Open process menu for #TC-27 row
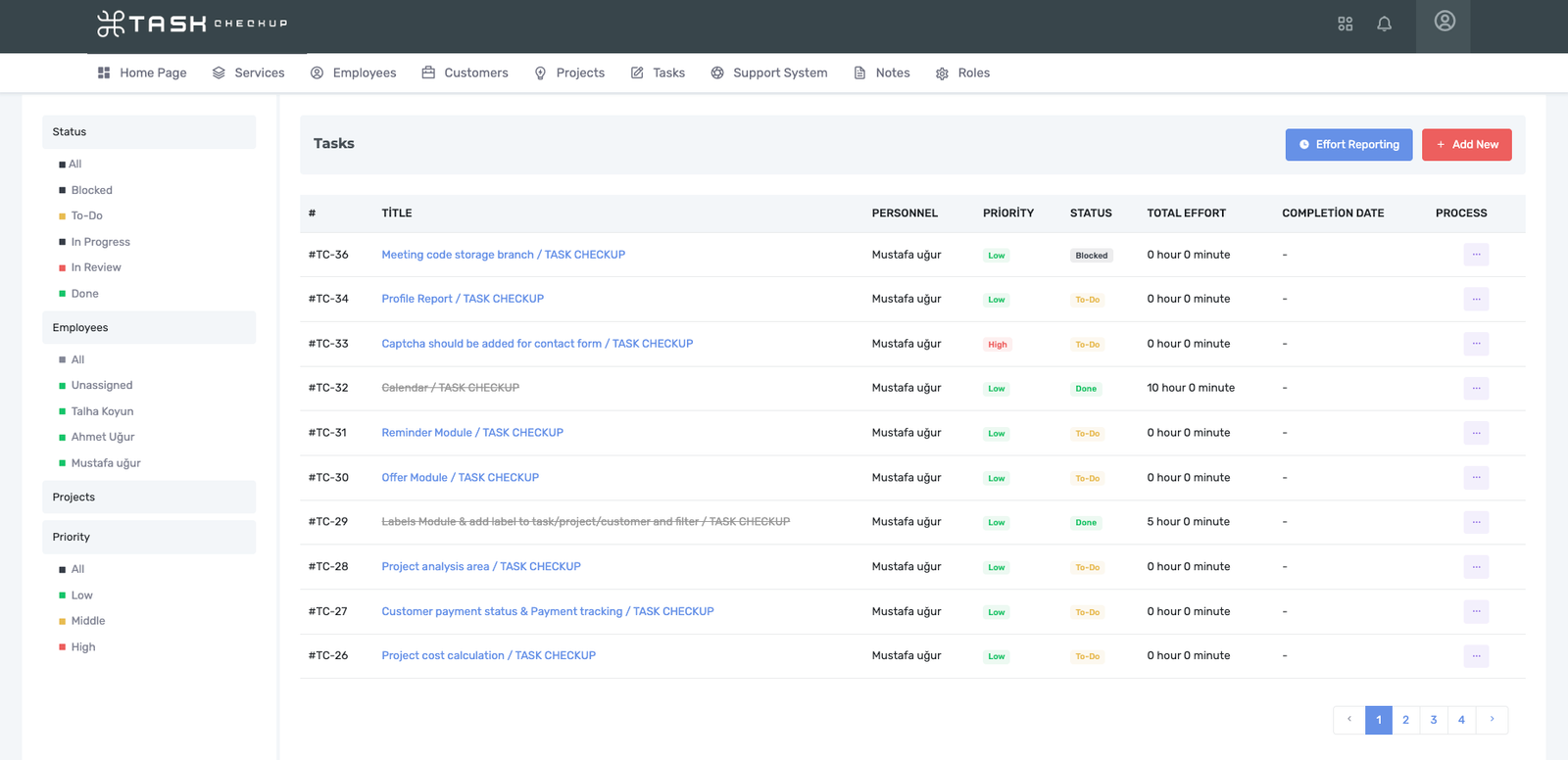 [x=1476, y=611]
